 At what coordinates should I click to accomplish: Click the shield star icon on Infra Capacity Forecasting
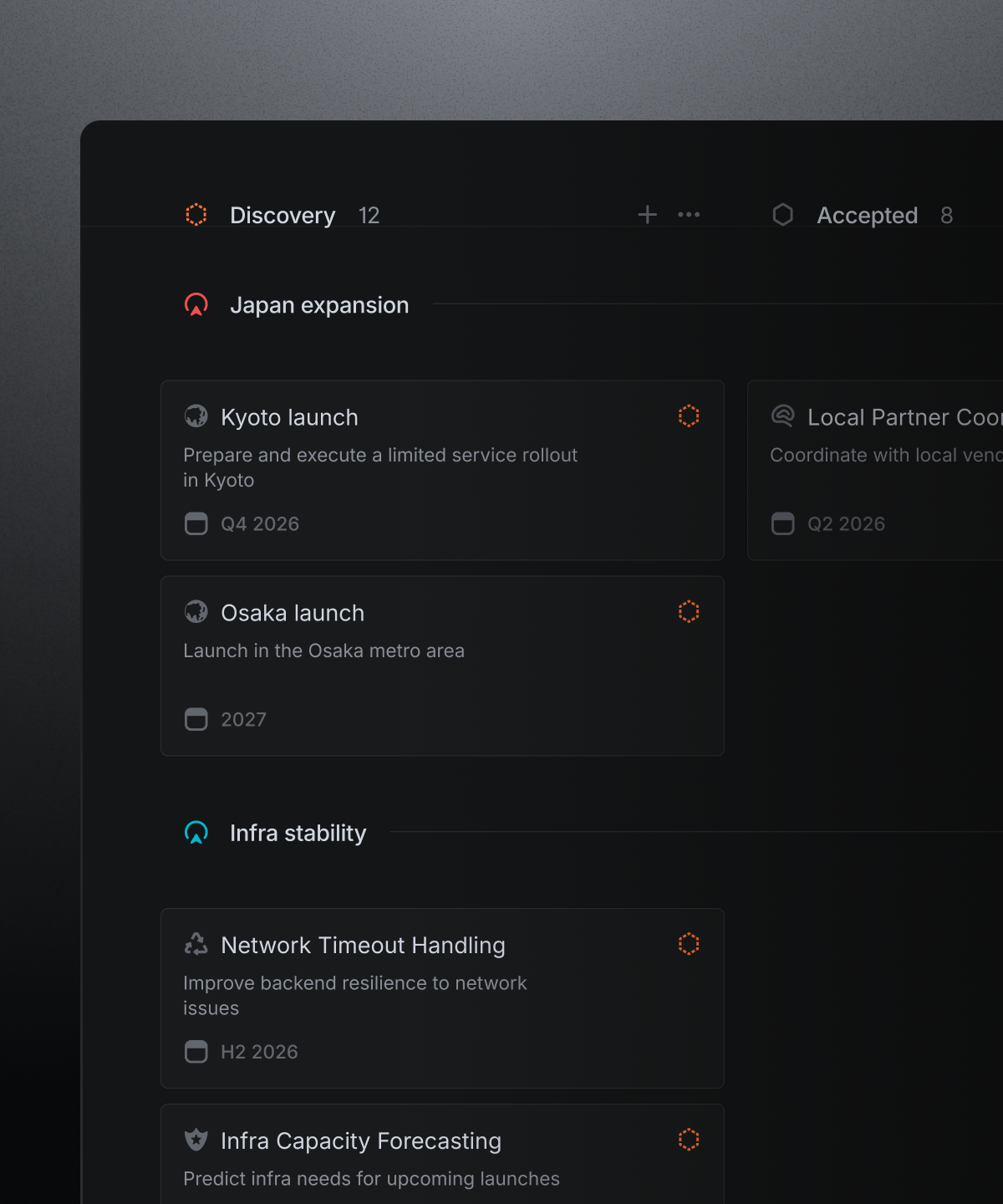[196, 1140]
